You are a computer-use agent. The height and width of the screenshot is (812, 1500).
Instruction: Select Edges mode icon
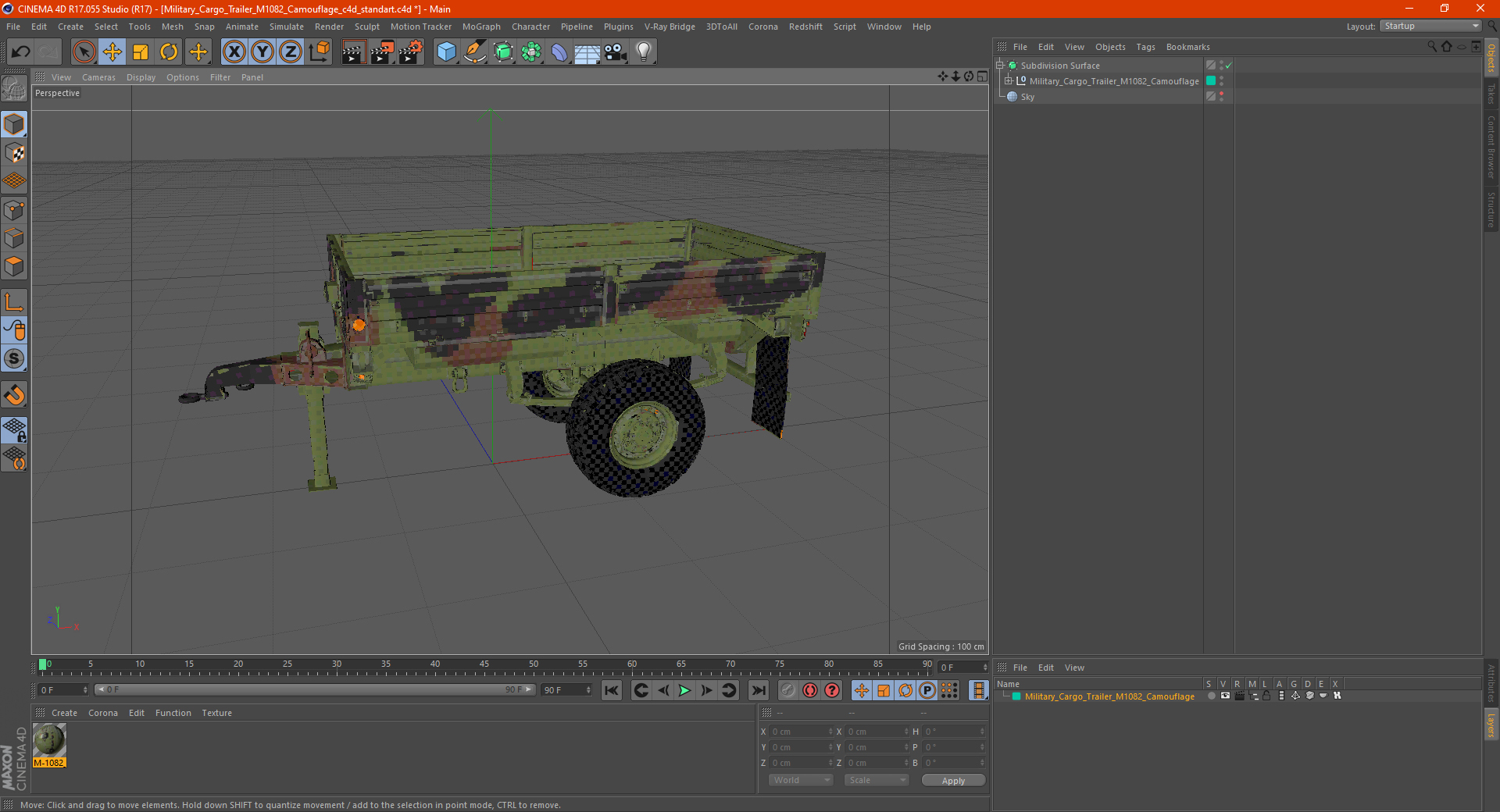tap(14, 238)
